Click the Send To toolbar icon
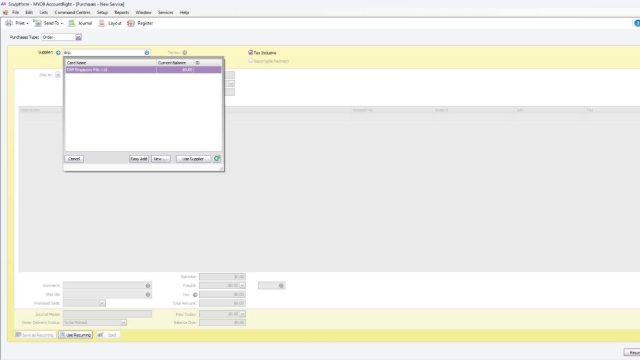 point(37,23)
